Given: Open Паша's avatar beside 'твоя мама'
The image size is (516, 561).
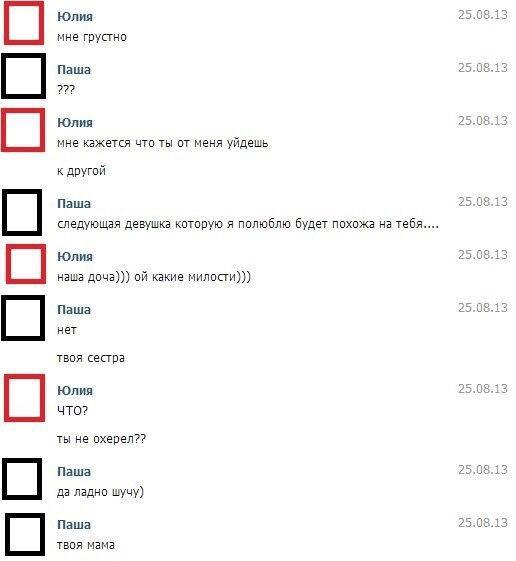Looking at the screenshot, I should [25, 535].
